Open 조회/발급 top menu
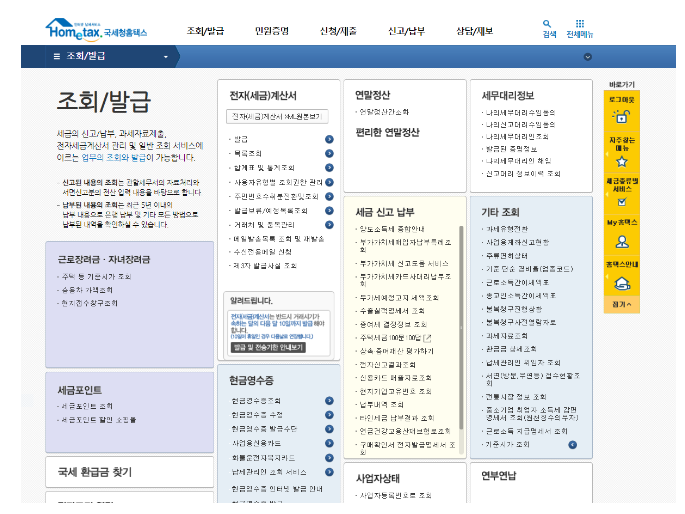 point(205,31)
